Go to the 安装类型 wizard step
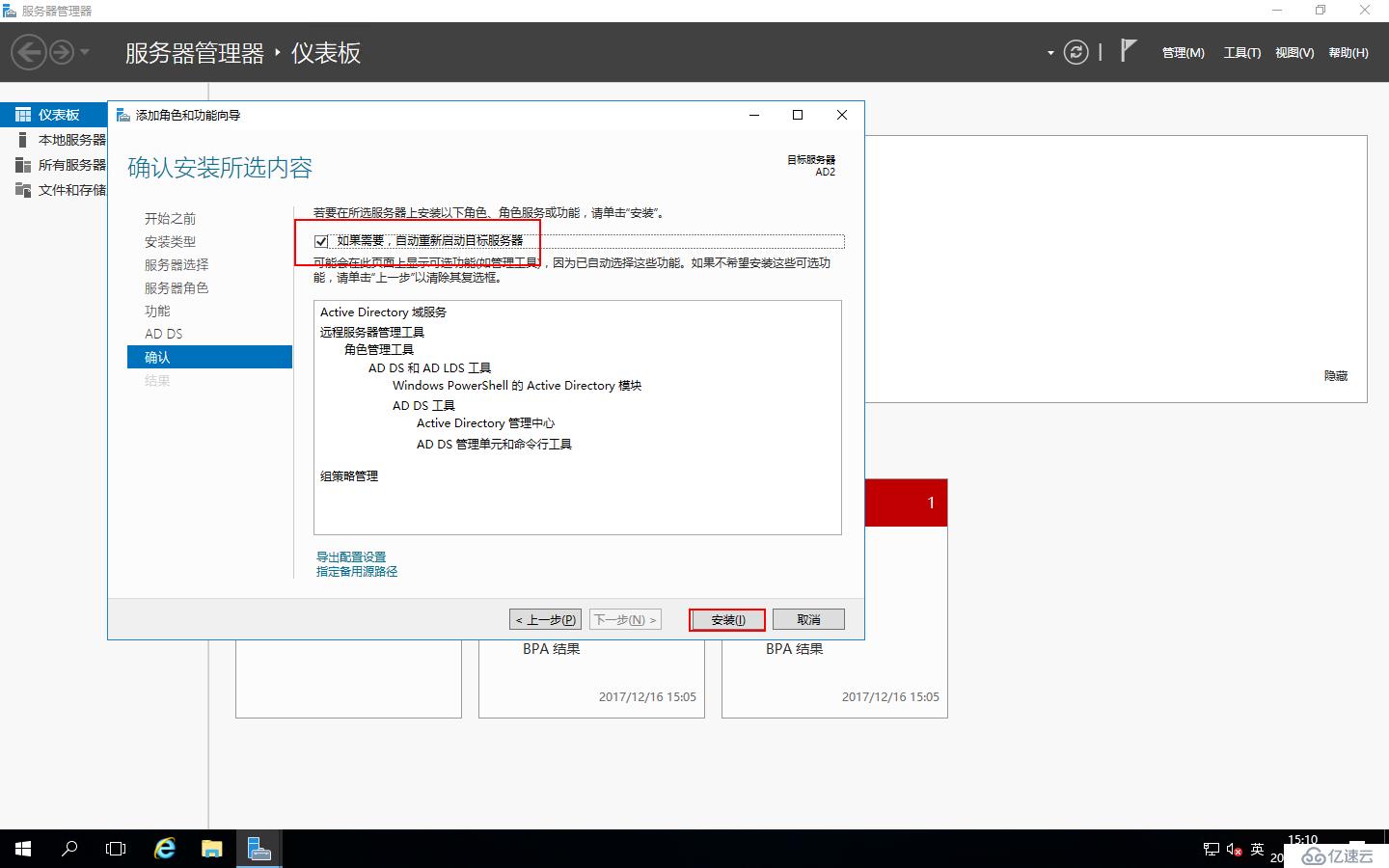Screen dimensions: 1389x868 pyautogui.click(x=170, y=242)
